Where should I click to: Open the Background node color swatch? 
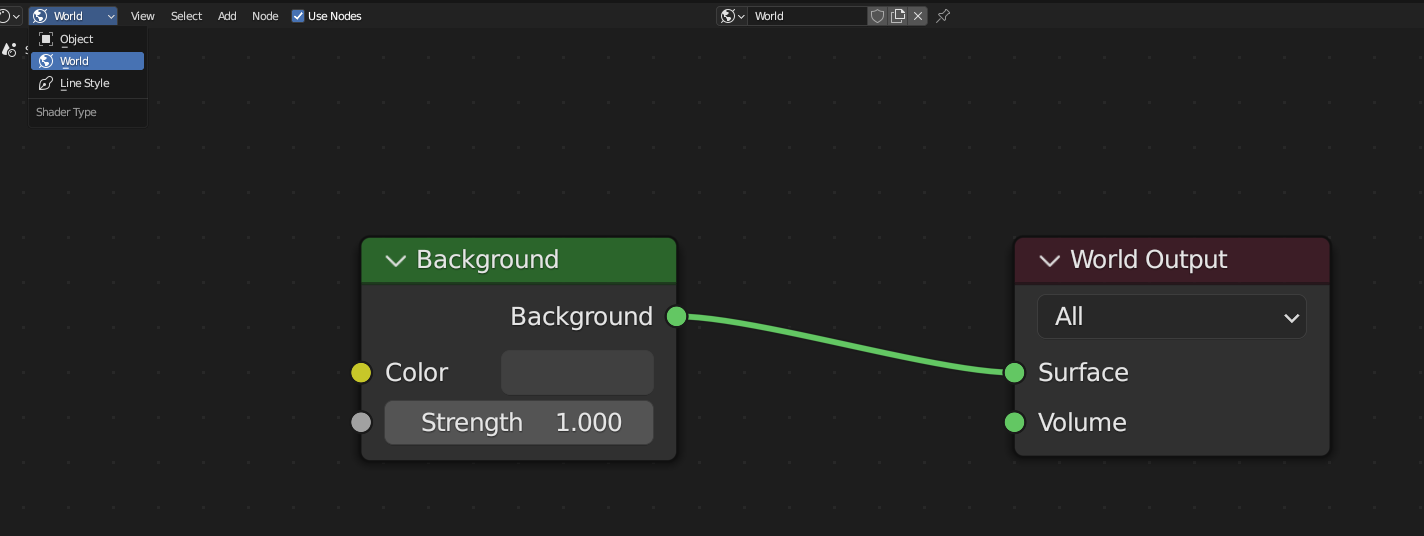click(577, 372)
